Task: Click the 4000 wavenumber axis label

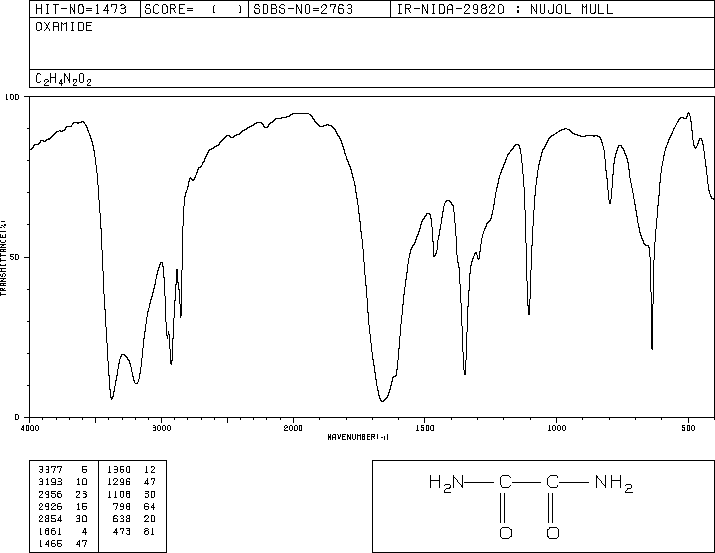Action: pos(30,428)
